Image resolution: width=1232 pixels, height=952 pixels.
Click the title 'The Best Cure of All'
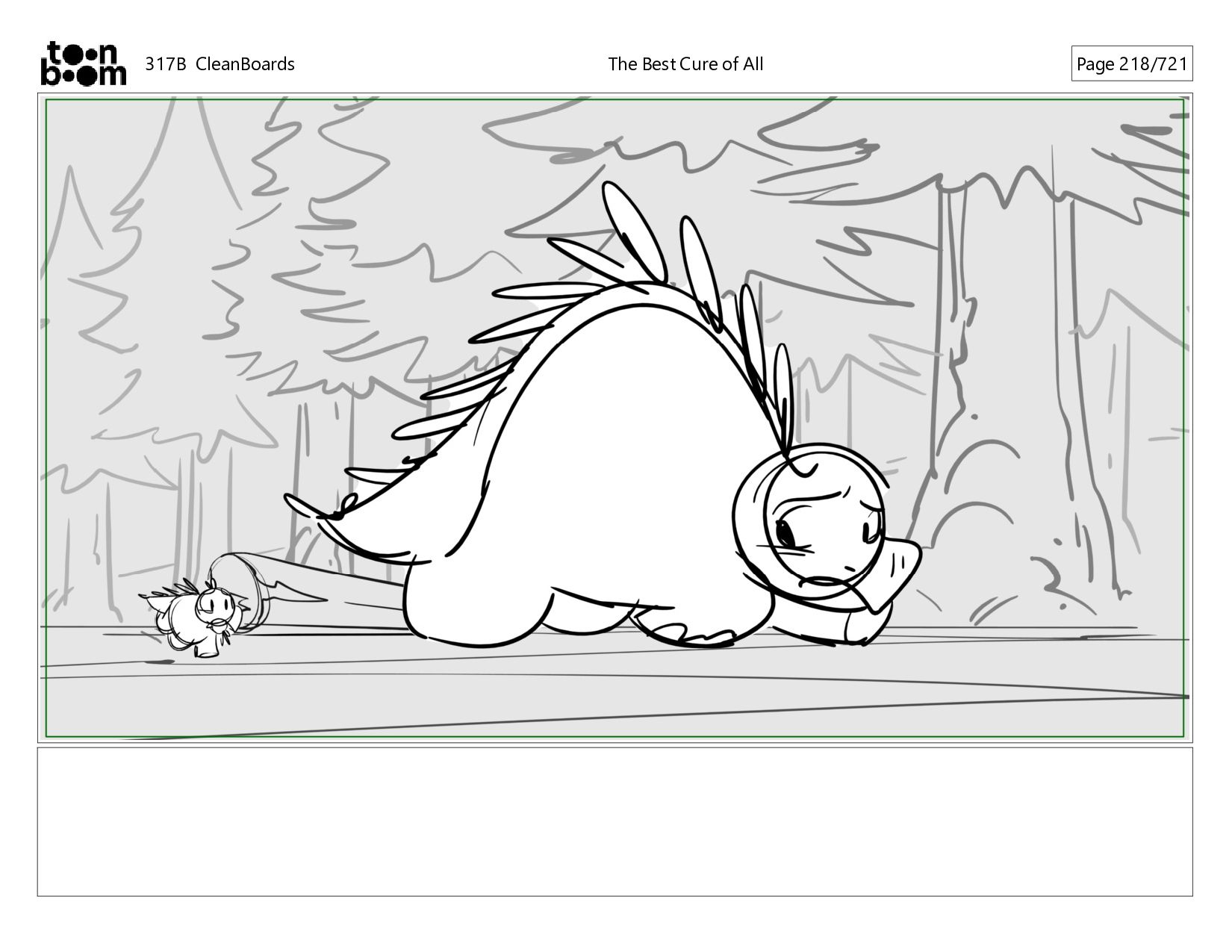[685, 64]
